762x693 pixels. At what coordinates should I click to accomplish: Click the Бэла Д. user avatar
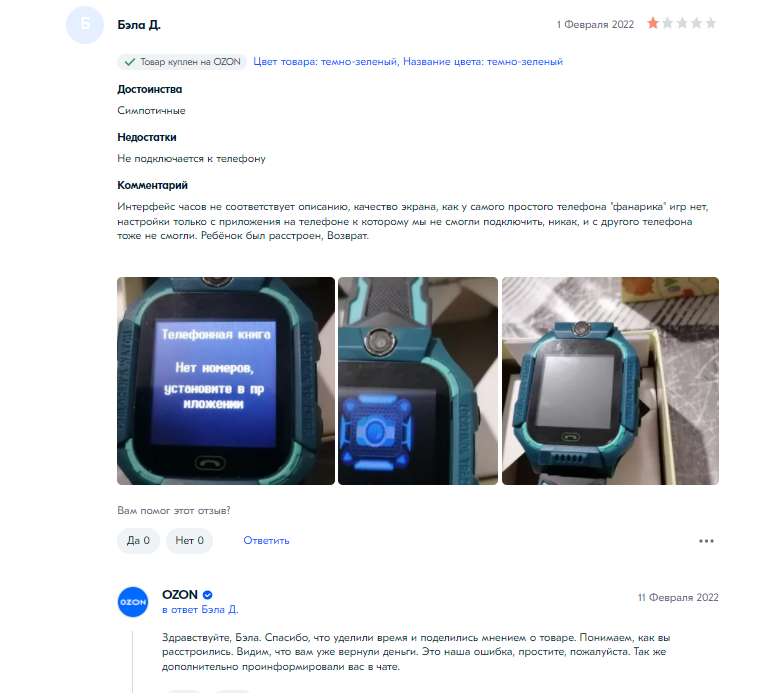(85, 25)
